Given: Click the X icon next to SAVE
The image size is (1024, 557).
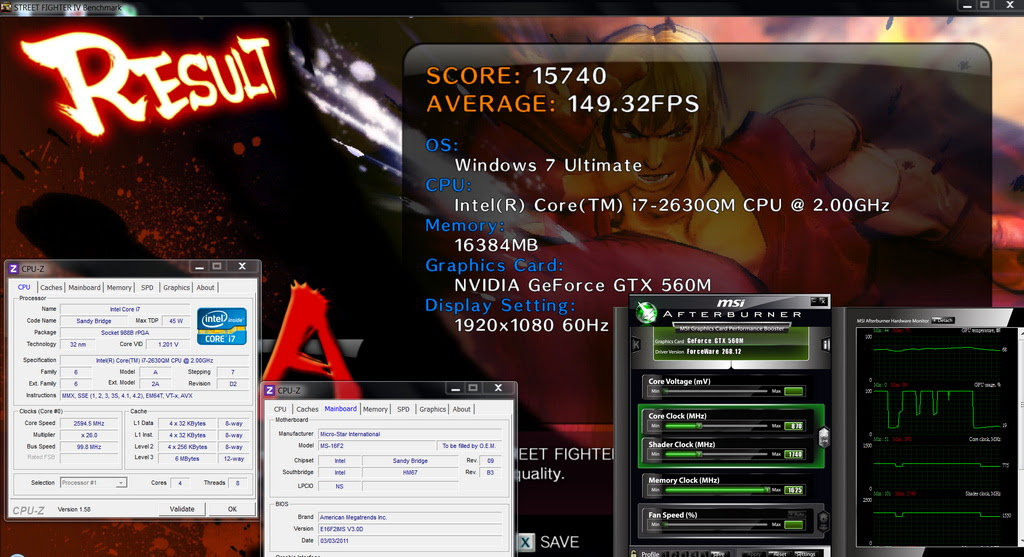Looking at the screenshot, I should pyautogui.click(x=526, y=542).
